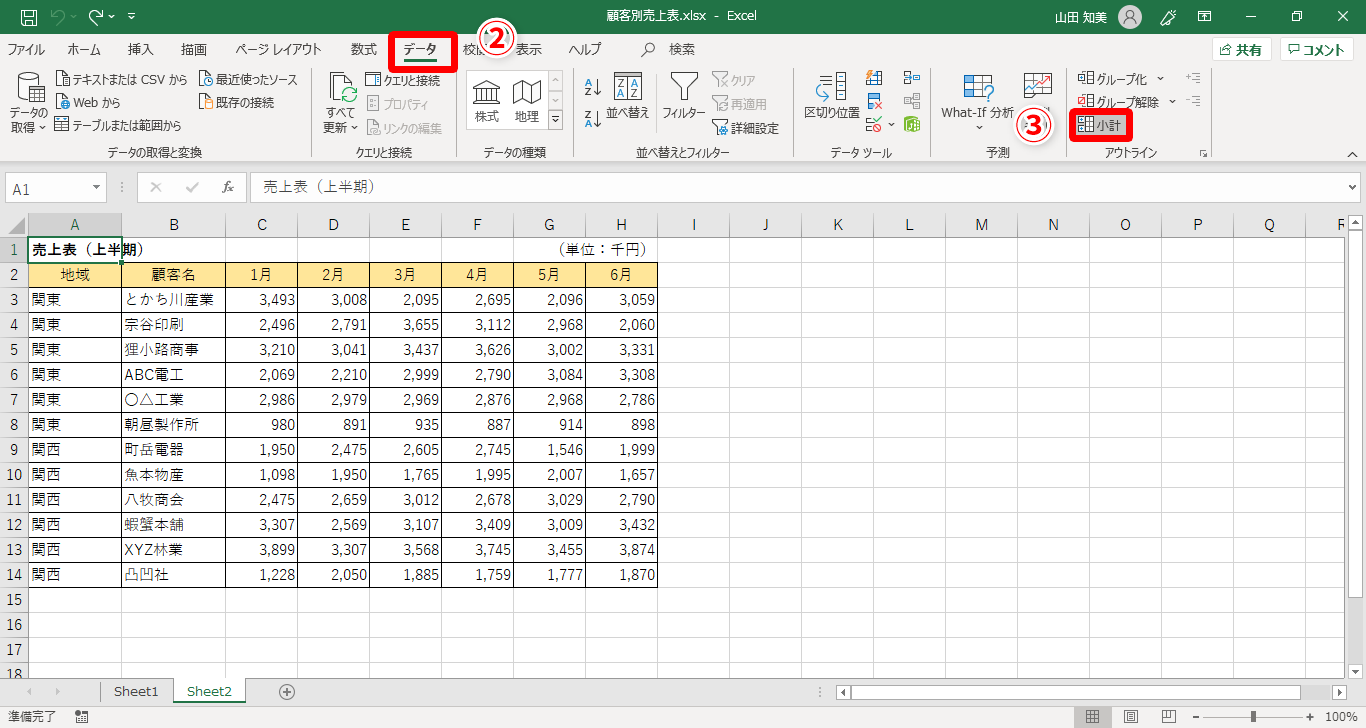The width and height of the screenshot is (1366, 728).
Task: Open the グループ解除 dropdown arrow
Action: click(x=1173, y=101)
